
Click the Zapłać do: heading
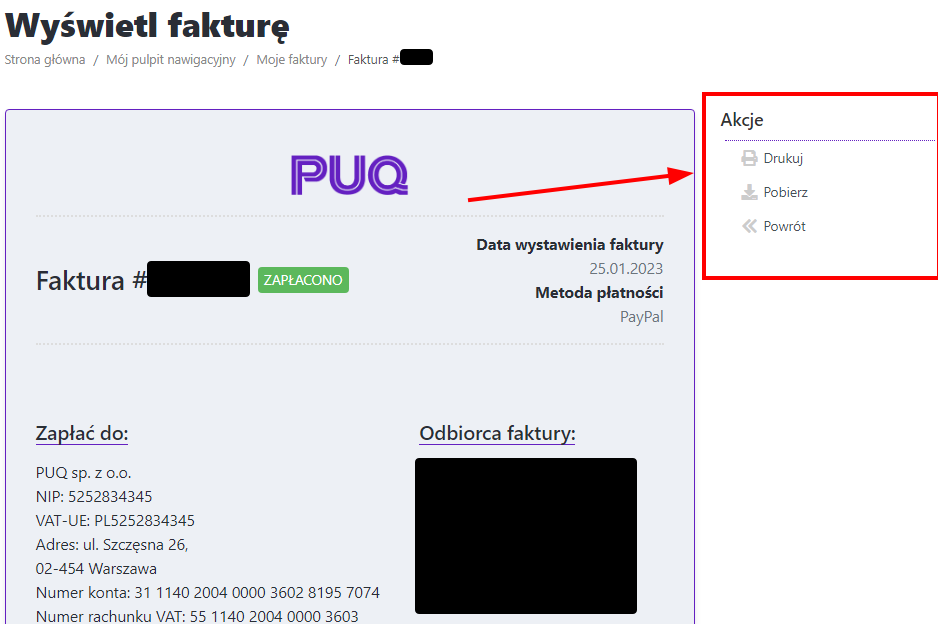pyautogui.click(x=82, y=433)
